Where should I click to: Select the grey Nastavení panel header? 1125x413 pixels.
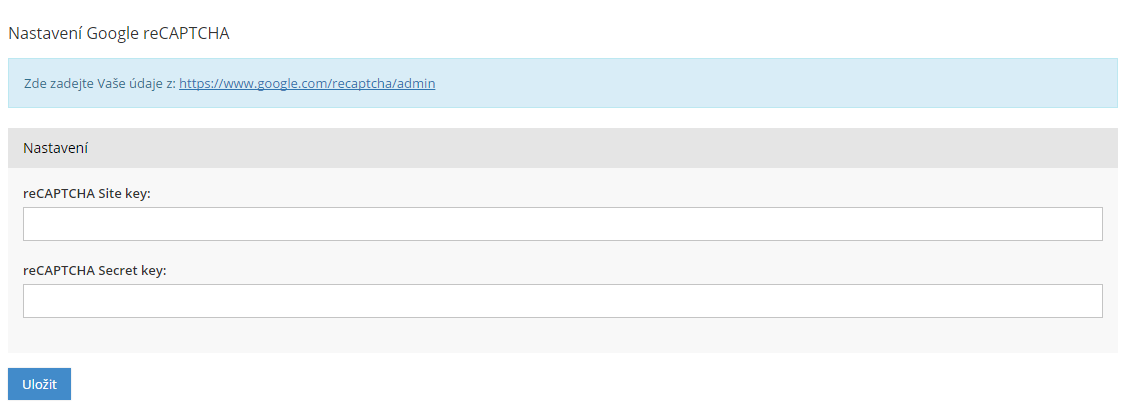[x=562, y=148]
